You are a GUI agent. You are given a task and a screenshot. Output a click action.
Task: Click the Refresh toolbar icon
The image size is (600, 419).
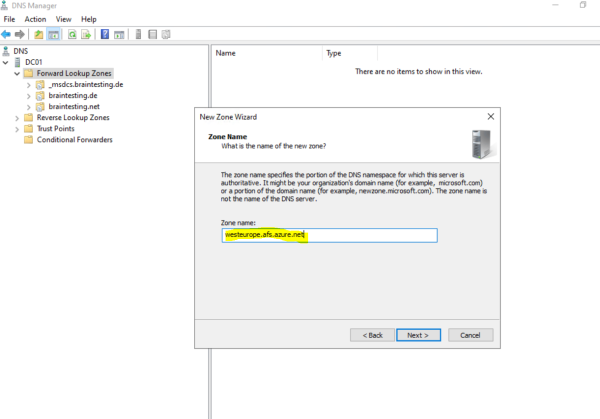tap(72, 34)
